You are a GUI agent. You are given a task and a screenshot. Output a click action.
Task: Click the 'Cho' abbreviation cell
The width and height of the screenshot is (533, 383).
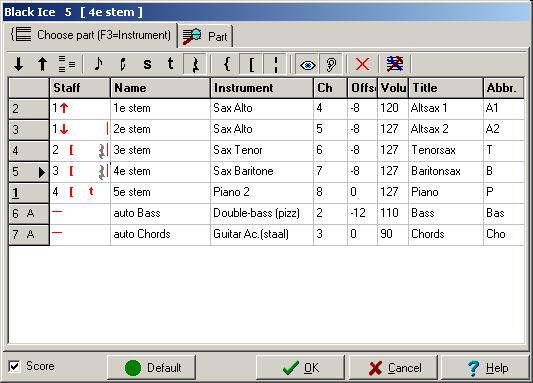(504, 234)
